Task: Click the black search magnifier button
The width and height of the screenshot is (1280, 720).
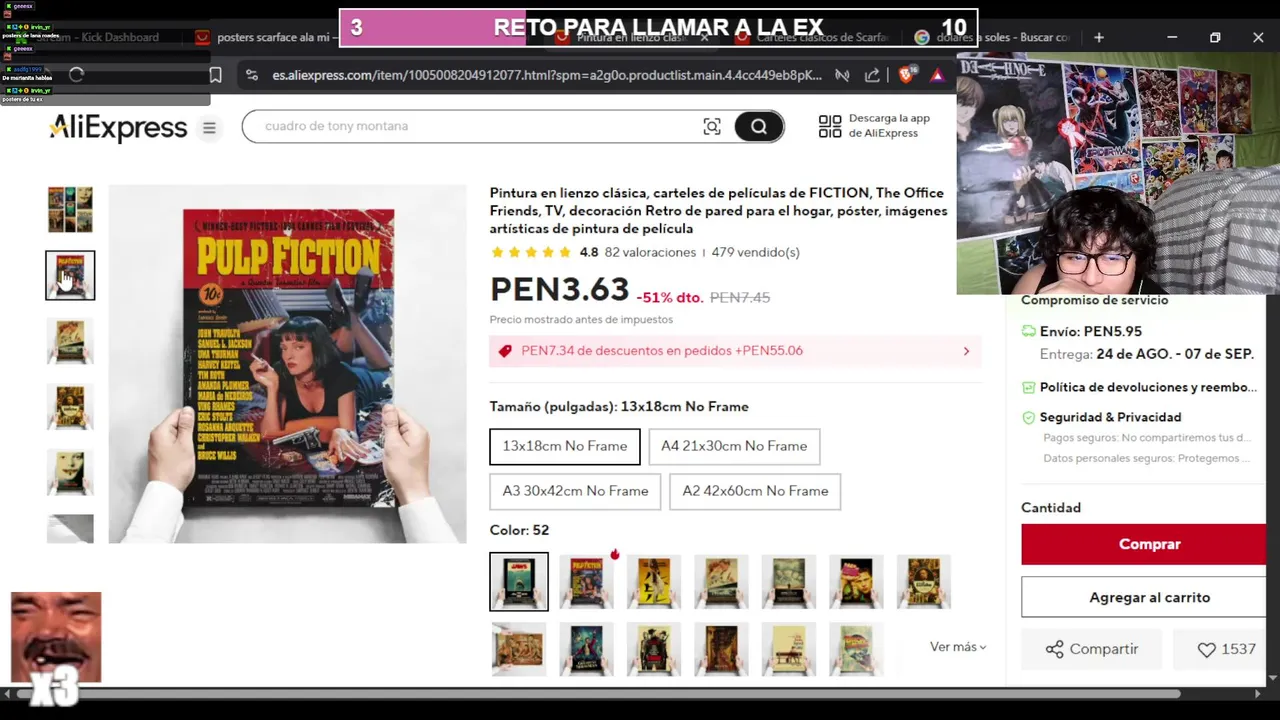Action: pyautogui.click(x=759, y=126)
